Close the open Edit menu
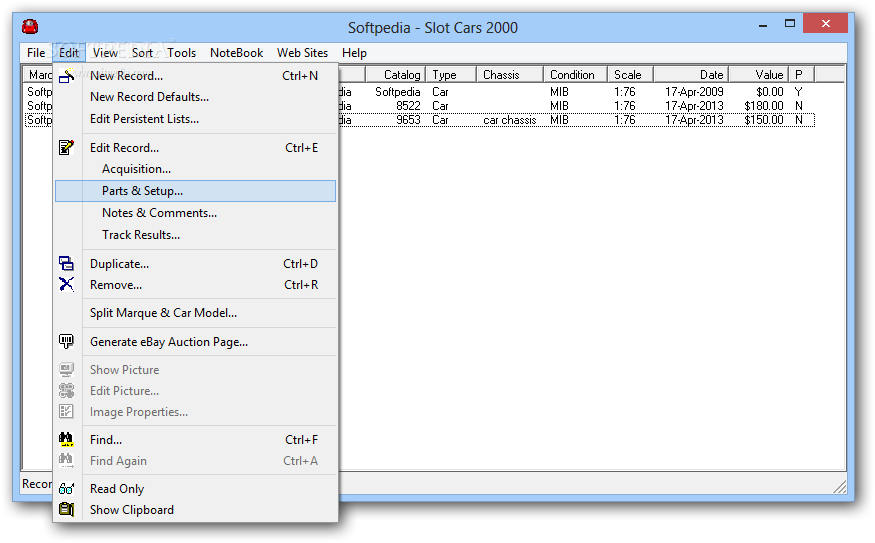This screenshot has width=875, height=543. click(x=69, y=53)
